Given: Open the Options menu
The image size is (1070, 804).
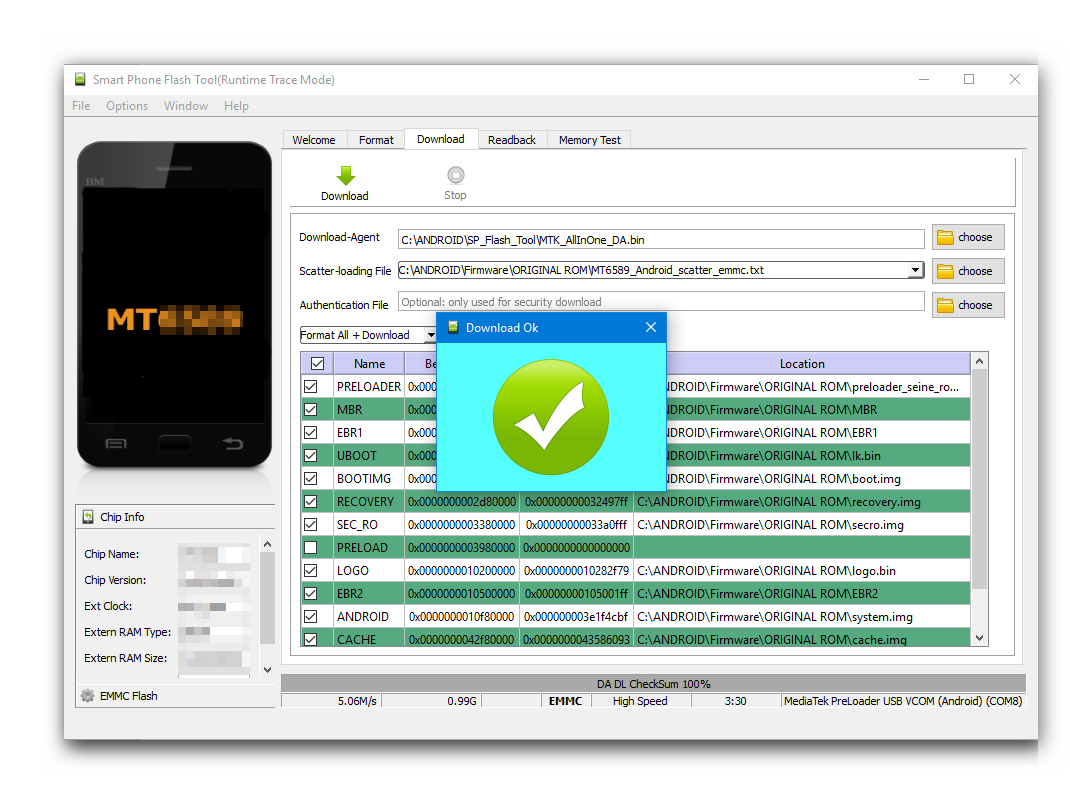Looking at the screenshot, I should [x=126, y=105].
